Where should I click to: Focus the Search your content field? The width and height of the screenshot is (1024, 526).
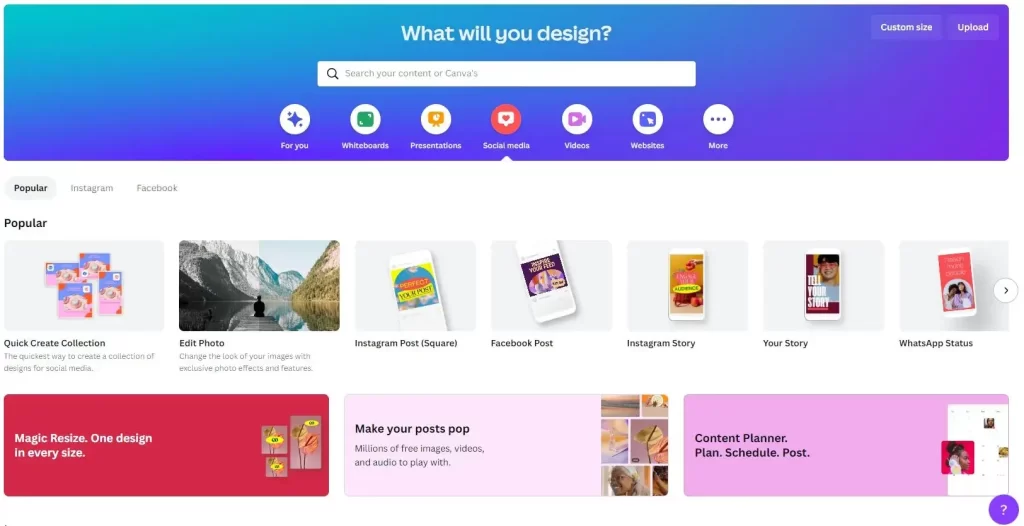point(506,74)
